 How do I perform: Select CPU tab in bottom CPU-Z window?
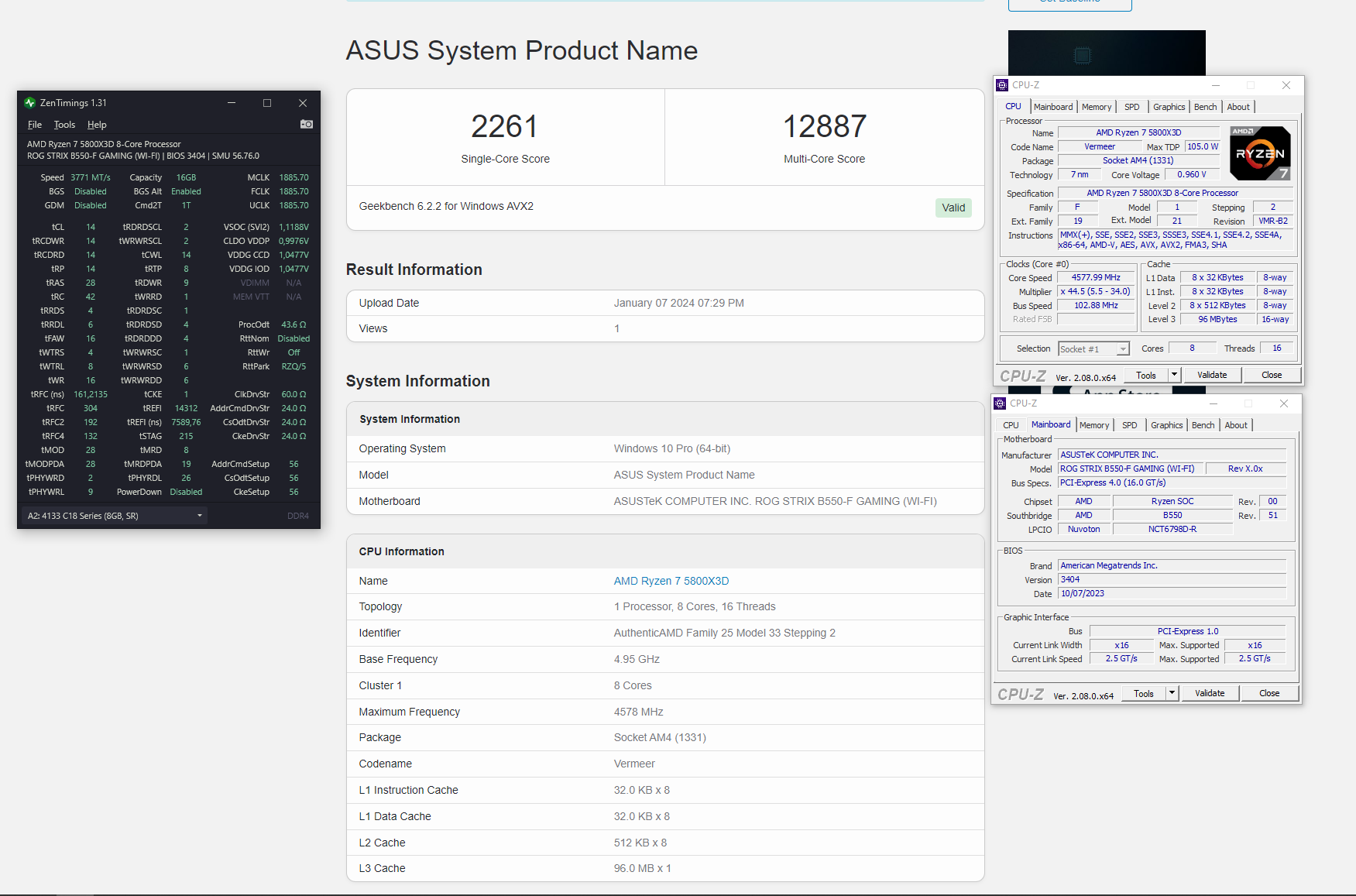pos(1011,425)
